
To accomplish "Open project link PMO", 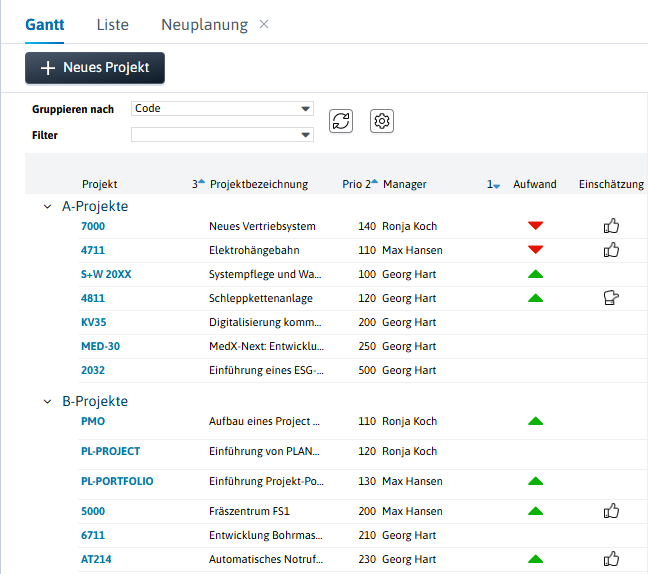I will coord(93,421).
